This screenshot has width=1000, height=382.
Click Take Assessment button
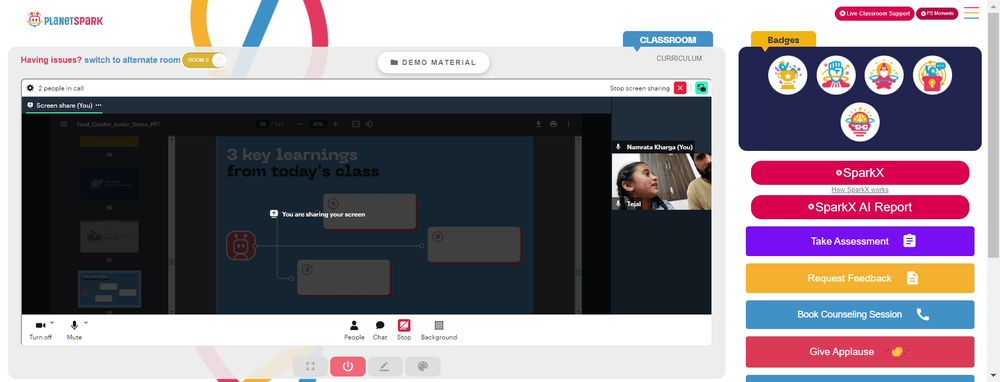860,241
